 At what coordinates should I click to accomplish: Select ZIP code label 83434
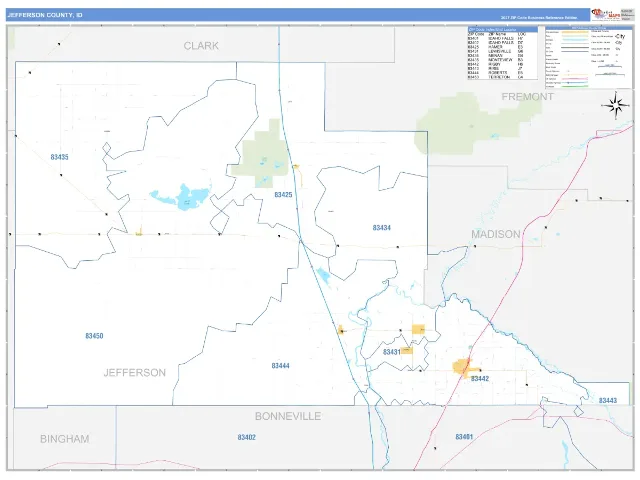pyautogui.click(x=382, y=228)
